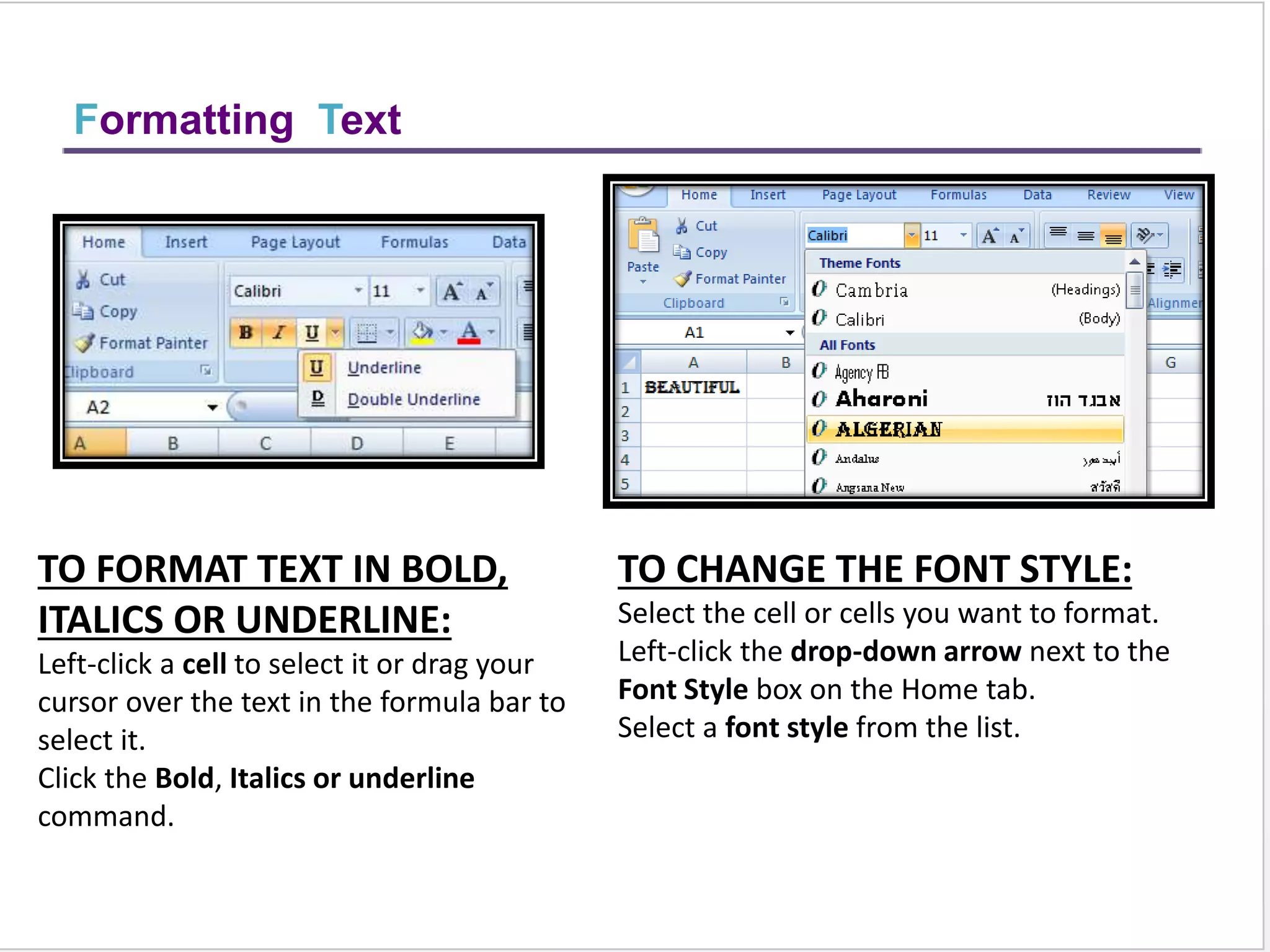Open Clipboard dialog launcher in left screenshot
This screenshot has width=1270, height=952.
(206, 371)
